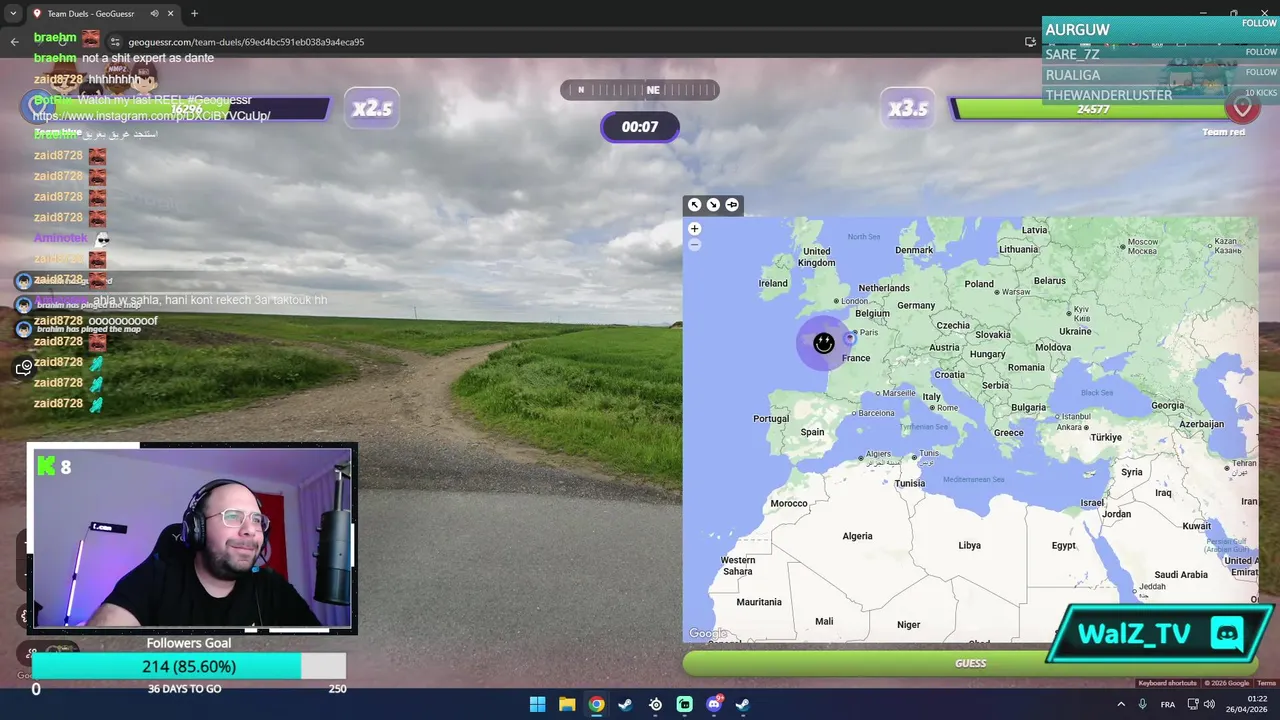The width and height of the screenshot is (1280, 720).
Task: Click team red x3.5 multiplier badge
Action: tap(908, 109)
